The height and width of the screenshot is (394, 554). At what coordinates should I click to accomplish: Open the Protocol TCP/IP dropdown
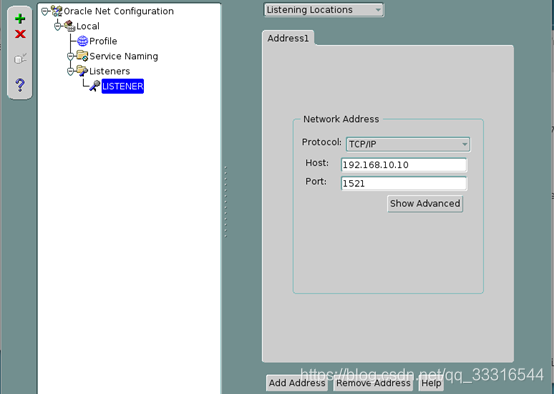pyautogui.click(x=408, y=144)
